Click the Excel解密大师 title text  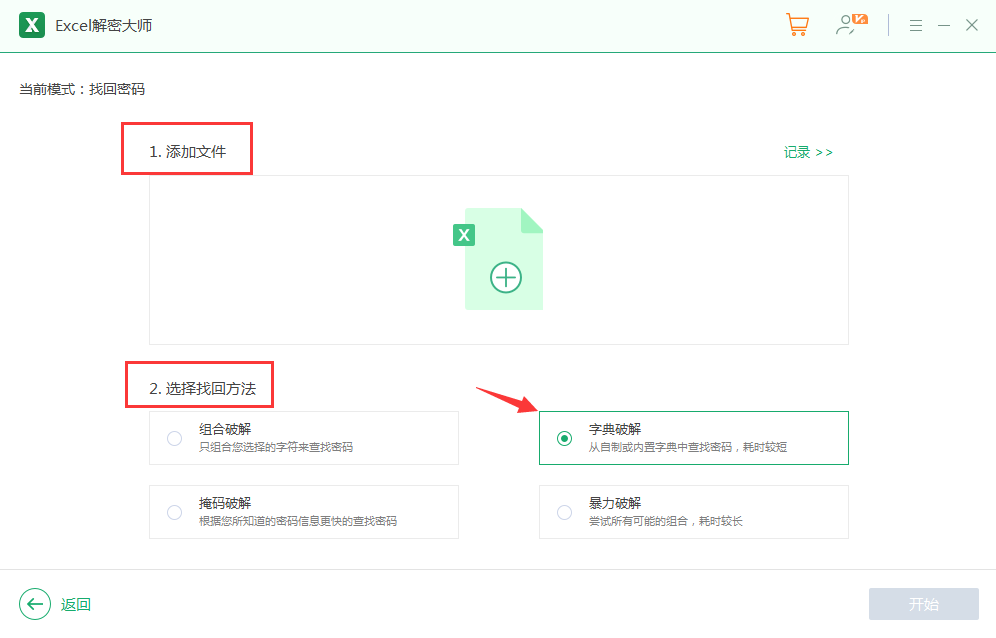104,25
